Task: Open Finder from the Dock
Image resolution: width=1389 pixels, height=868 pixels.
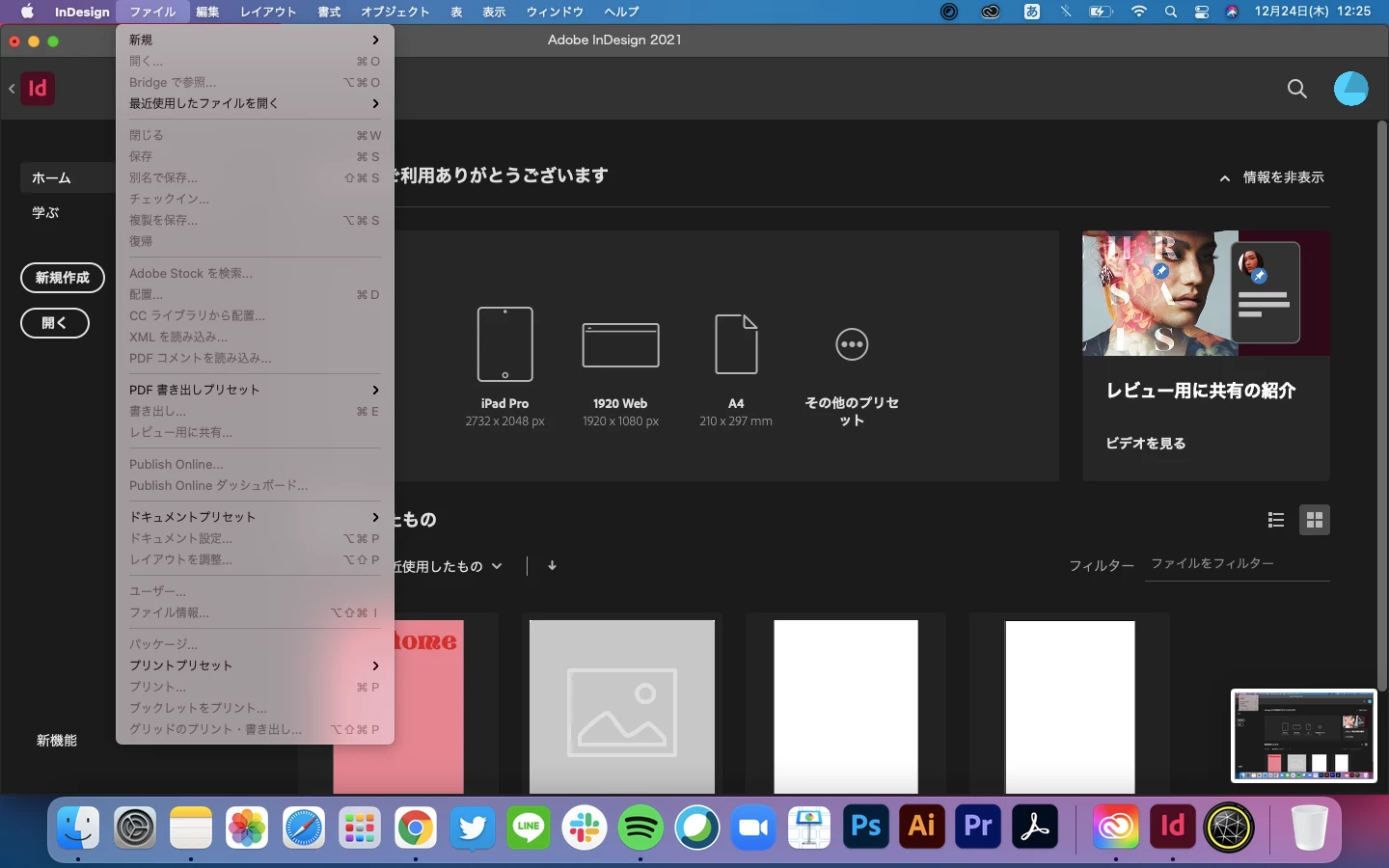Action: tap(78, 827)
